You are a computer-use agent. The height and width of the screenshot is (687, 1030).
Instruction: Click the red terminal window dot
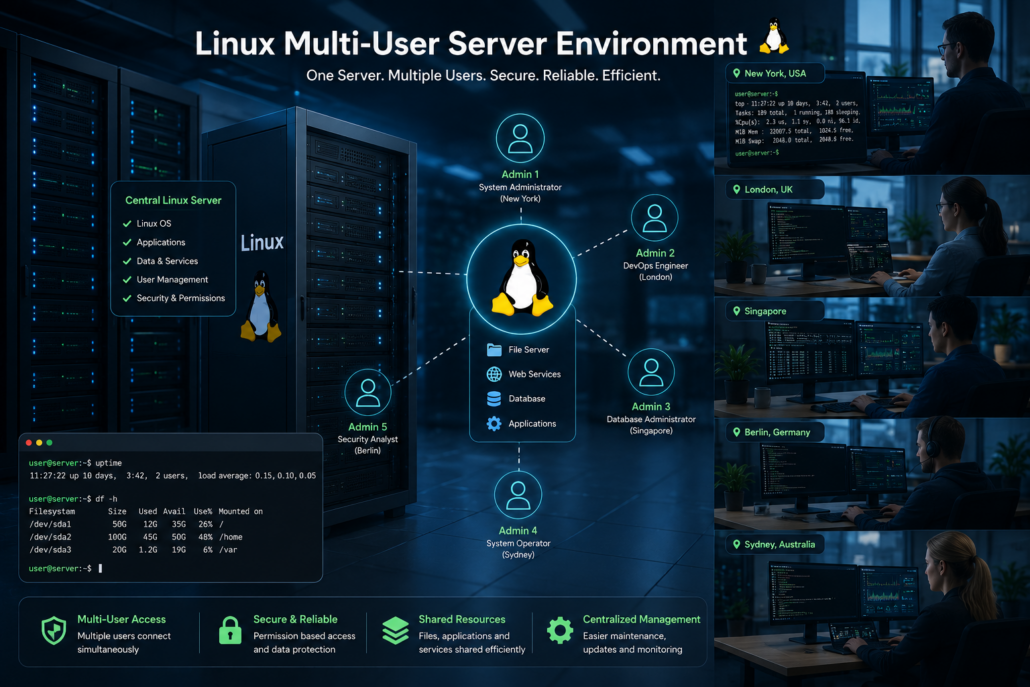coord(28,443)
